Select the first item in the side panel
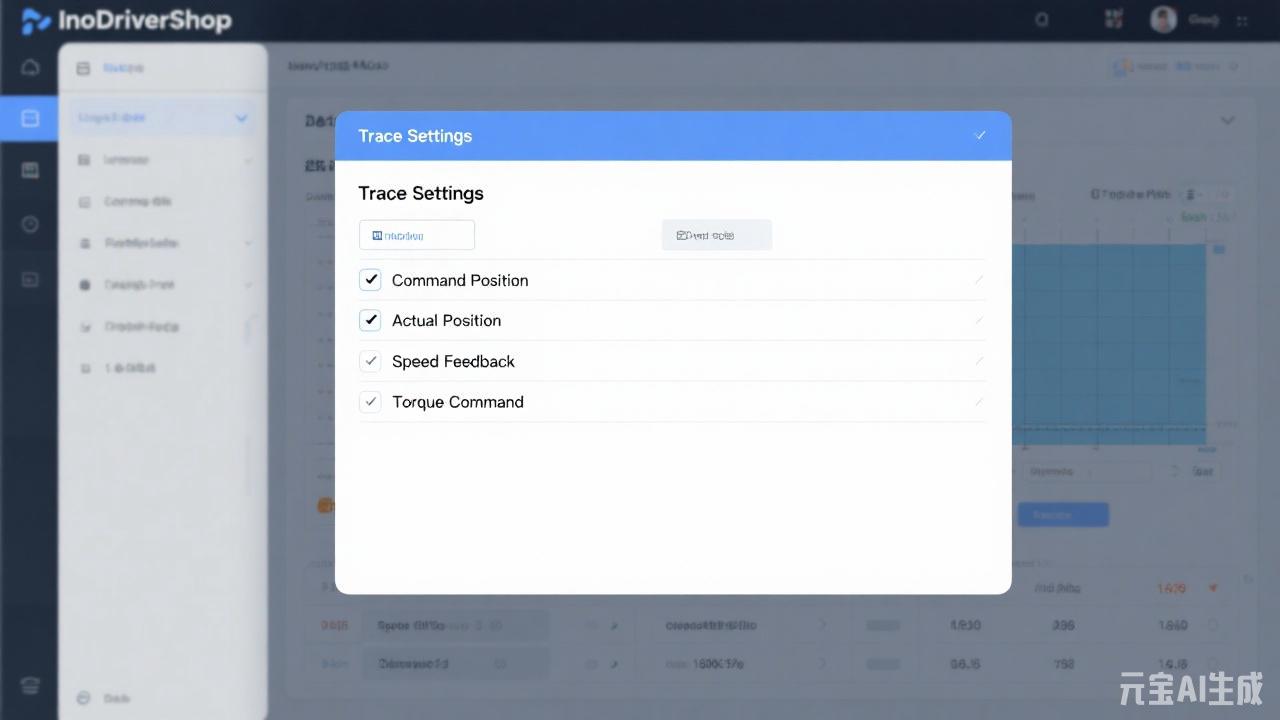This screenshot has width=1280, height=720. (x=123, y=68)
